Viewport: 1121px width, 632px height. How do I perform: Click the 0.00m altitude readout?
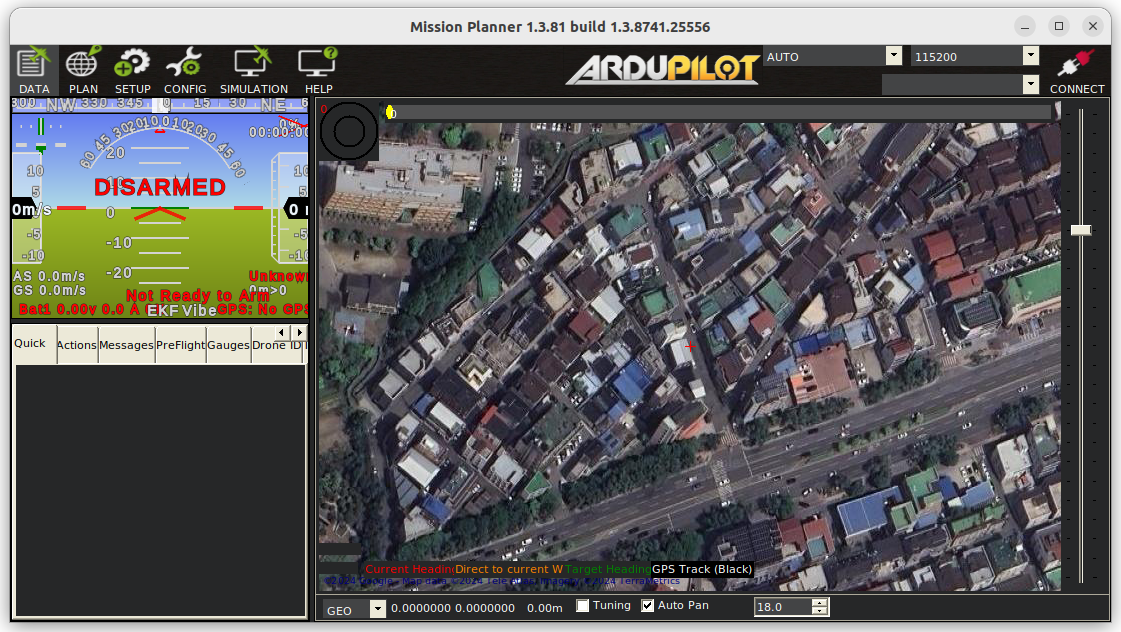click(x=545, y=608)
